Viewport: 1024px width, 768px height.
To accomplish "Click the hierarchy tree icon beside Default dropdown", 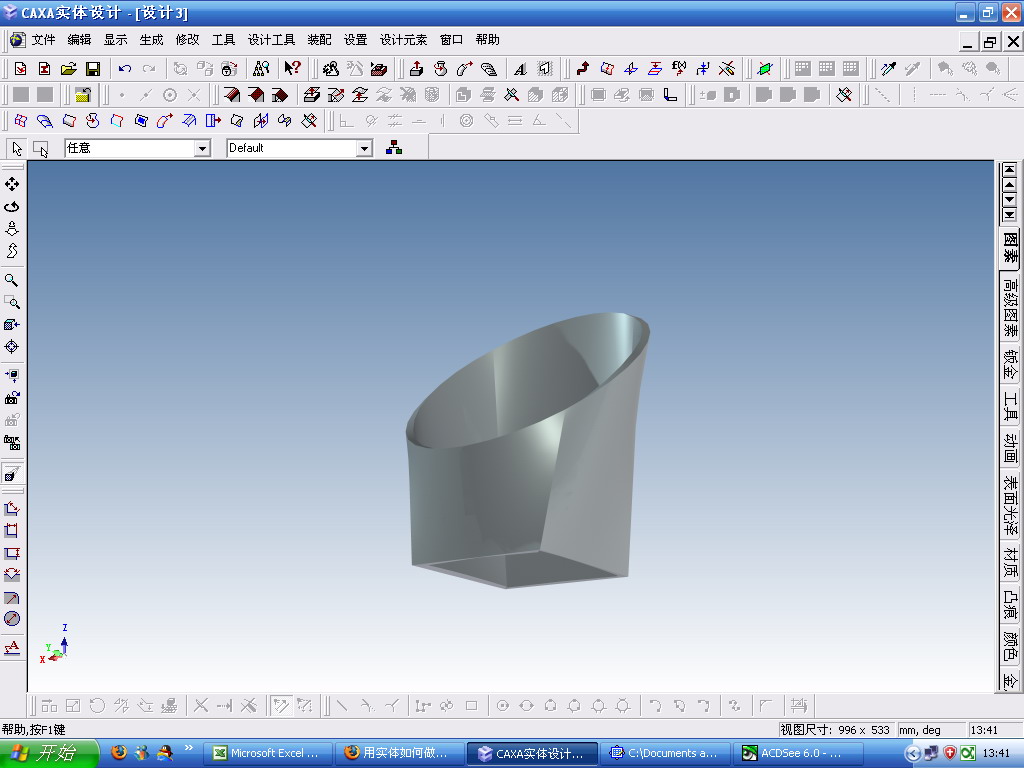I will pos(394,148).
